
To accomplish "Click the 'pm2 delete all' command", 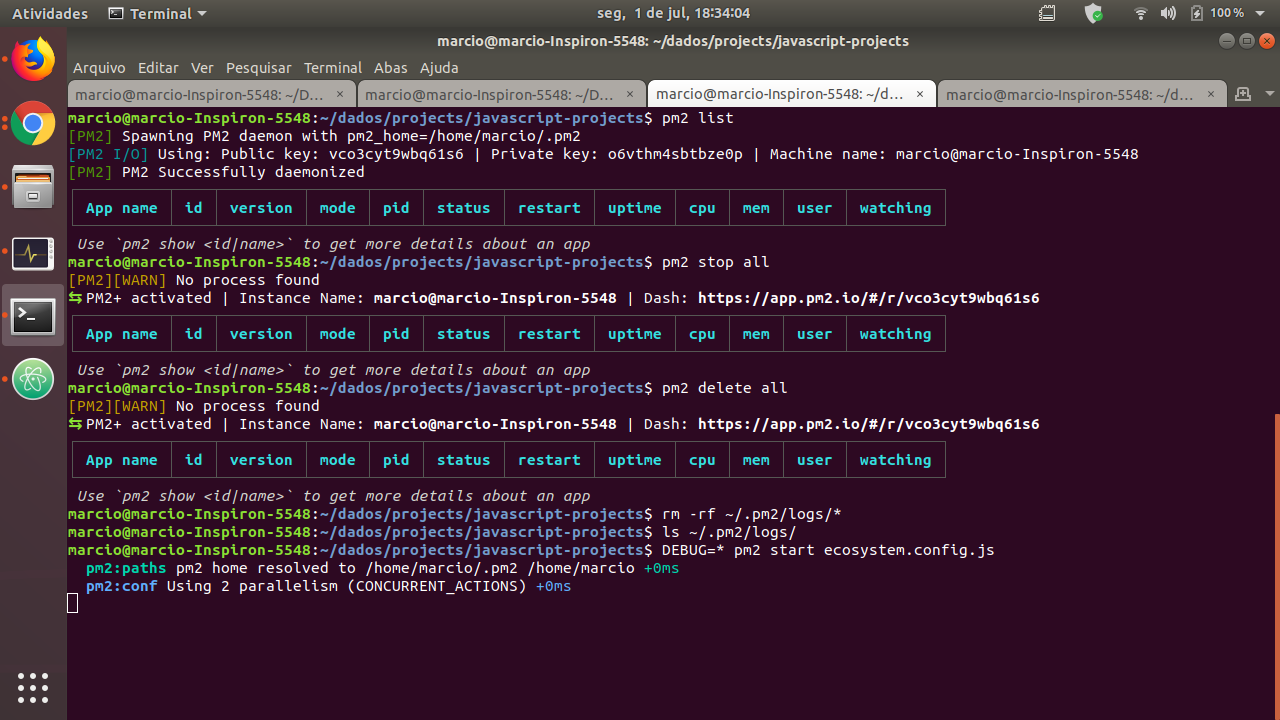I will [725, 388].
